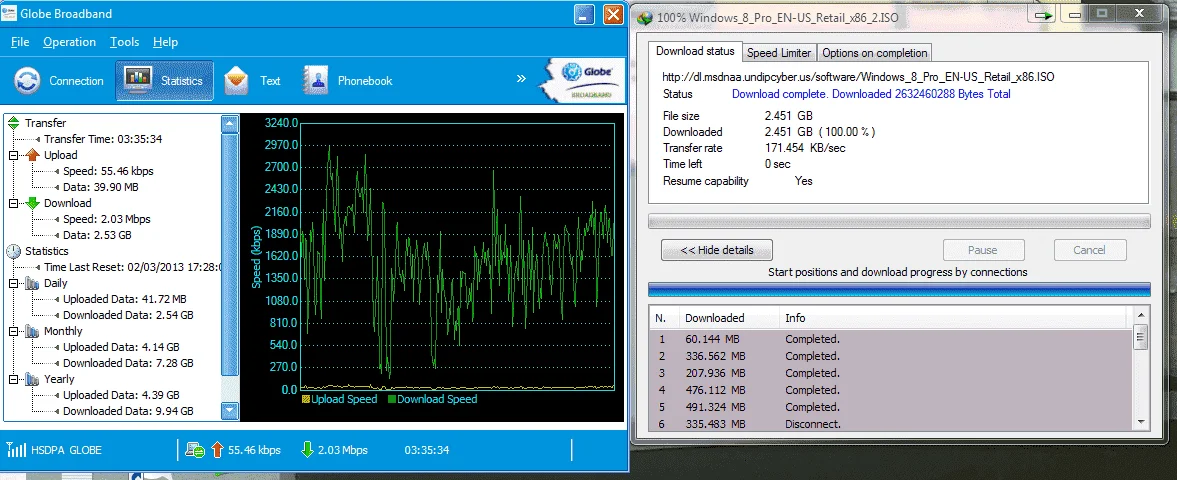The image size is (1177, 480).
Task: Click the HSDPA signal strength icon
Action: pyautogui.click(x=17, y=450)
